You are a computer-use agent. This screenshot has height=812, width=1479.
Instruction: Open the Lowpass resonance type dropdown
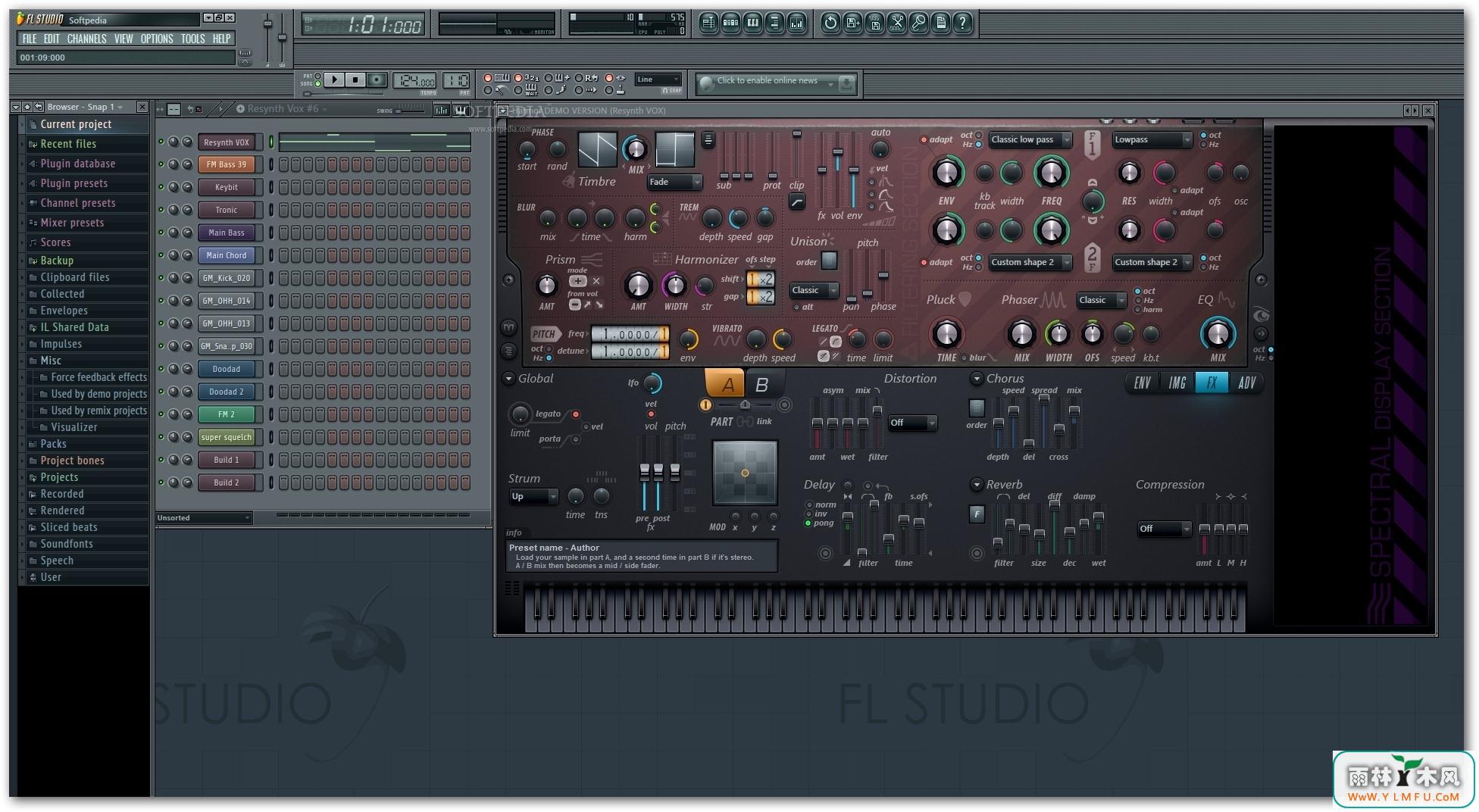coord(1152,139)
